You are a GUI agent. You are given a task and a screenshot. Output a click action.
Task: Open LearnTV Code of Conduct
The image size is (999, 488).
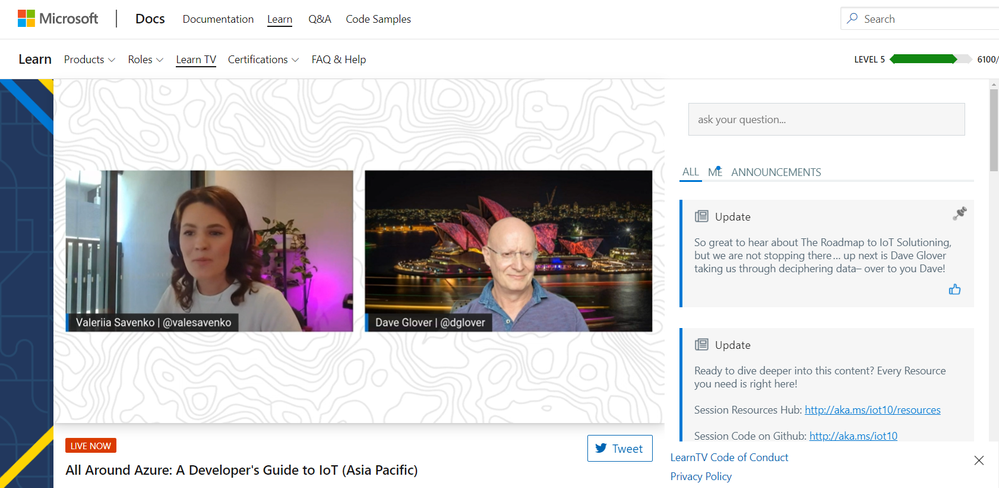(729, 457)
